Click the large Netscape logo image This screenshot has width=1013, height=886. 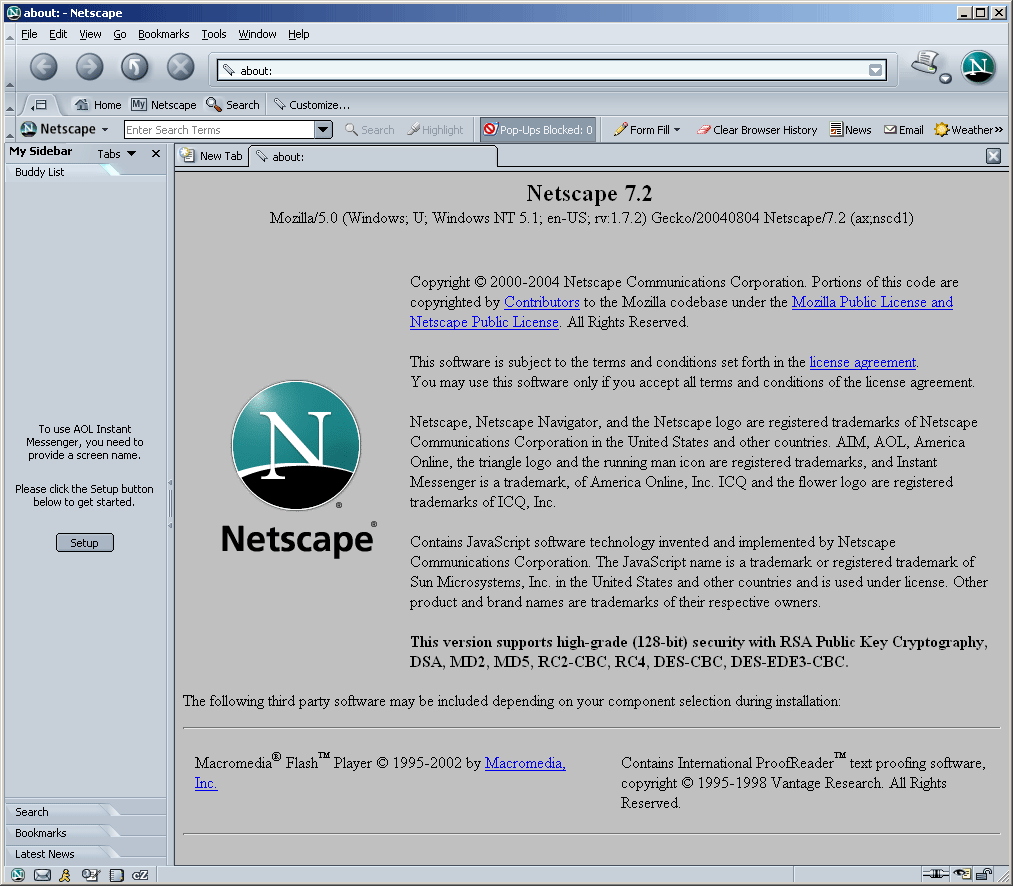[x=297, y=469]
